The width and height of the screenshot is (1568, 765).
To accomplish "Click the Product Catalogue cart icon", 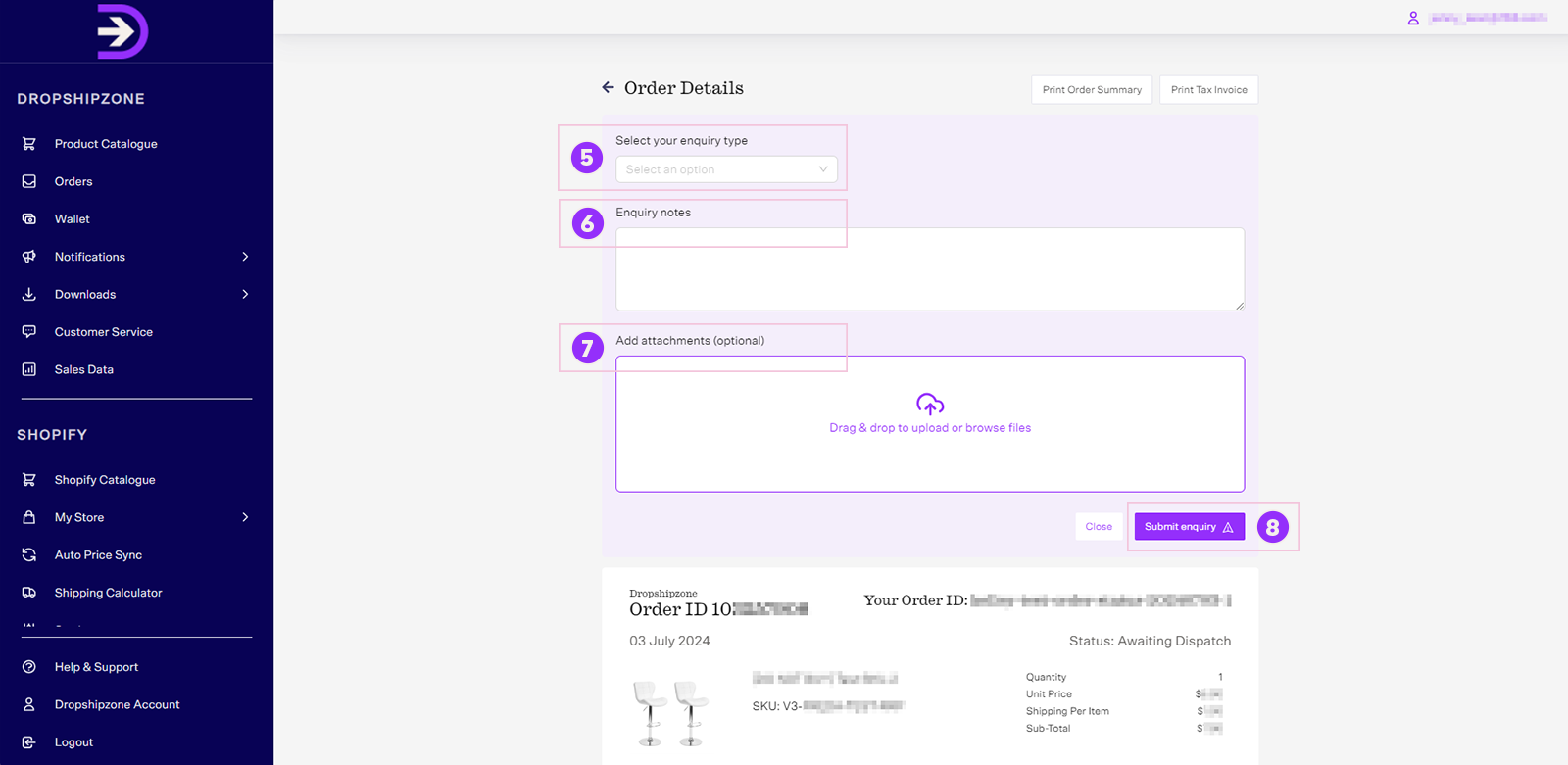I will click(29, 144).
